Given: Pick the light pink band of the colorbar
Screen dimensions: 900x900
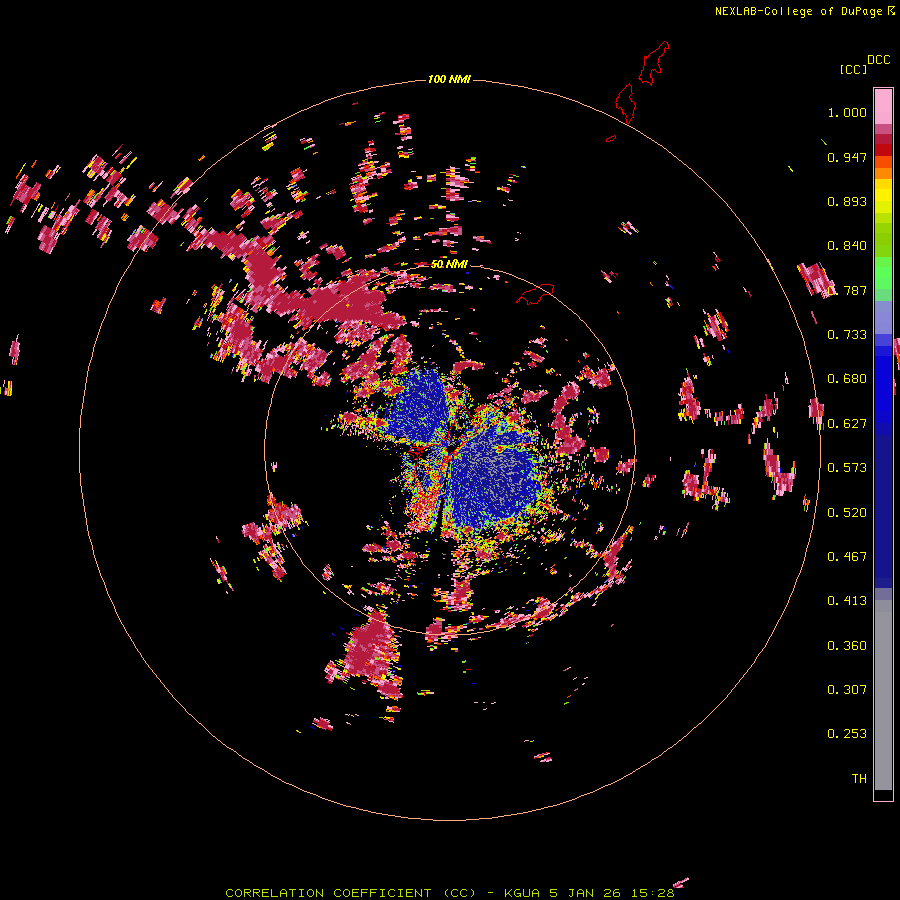Looking at the screenshot, I should 883,106.
